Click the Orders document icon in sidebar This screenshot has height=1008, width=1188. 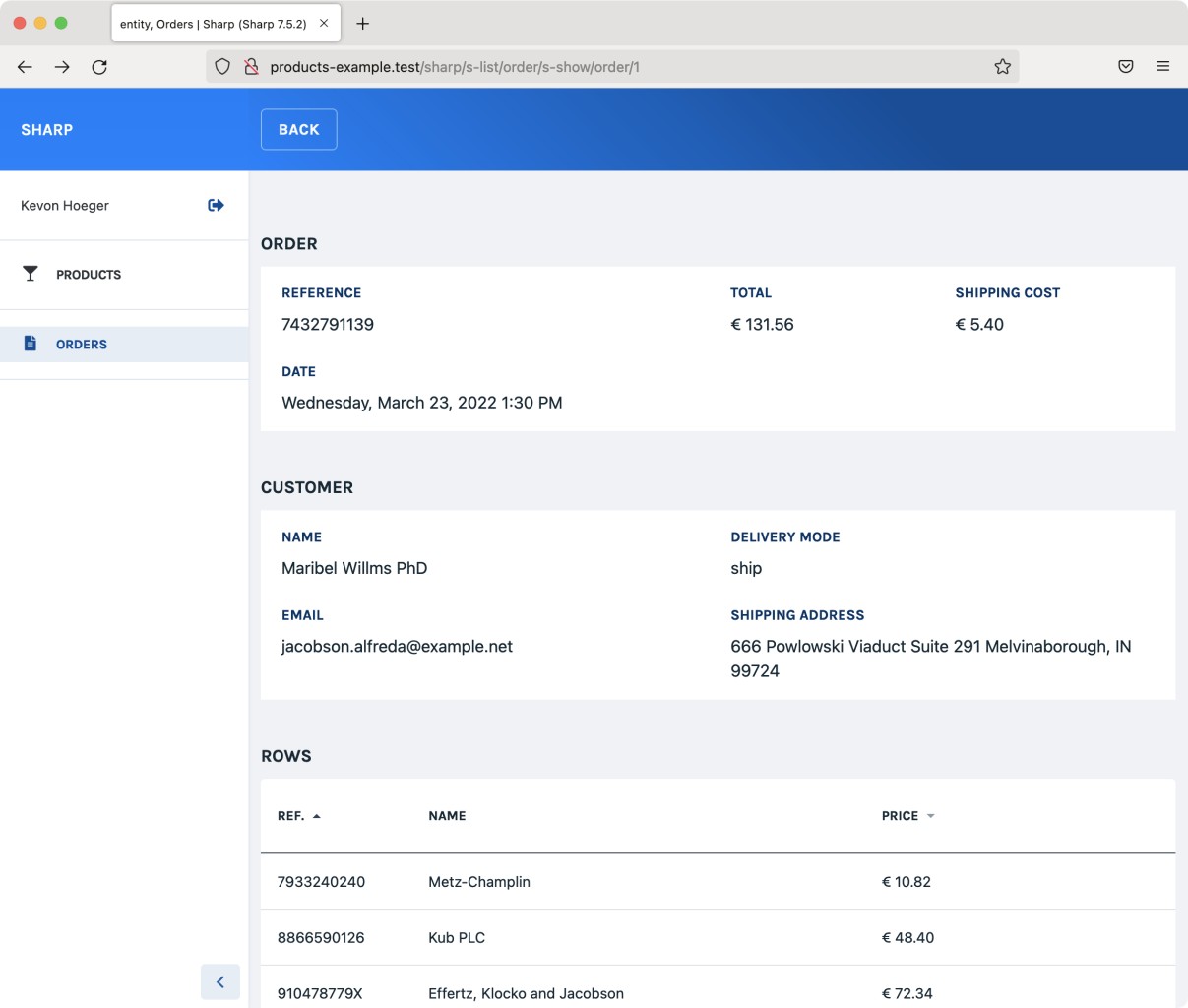point(31,344)
